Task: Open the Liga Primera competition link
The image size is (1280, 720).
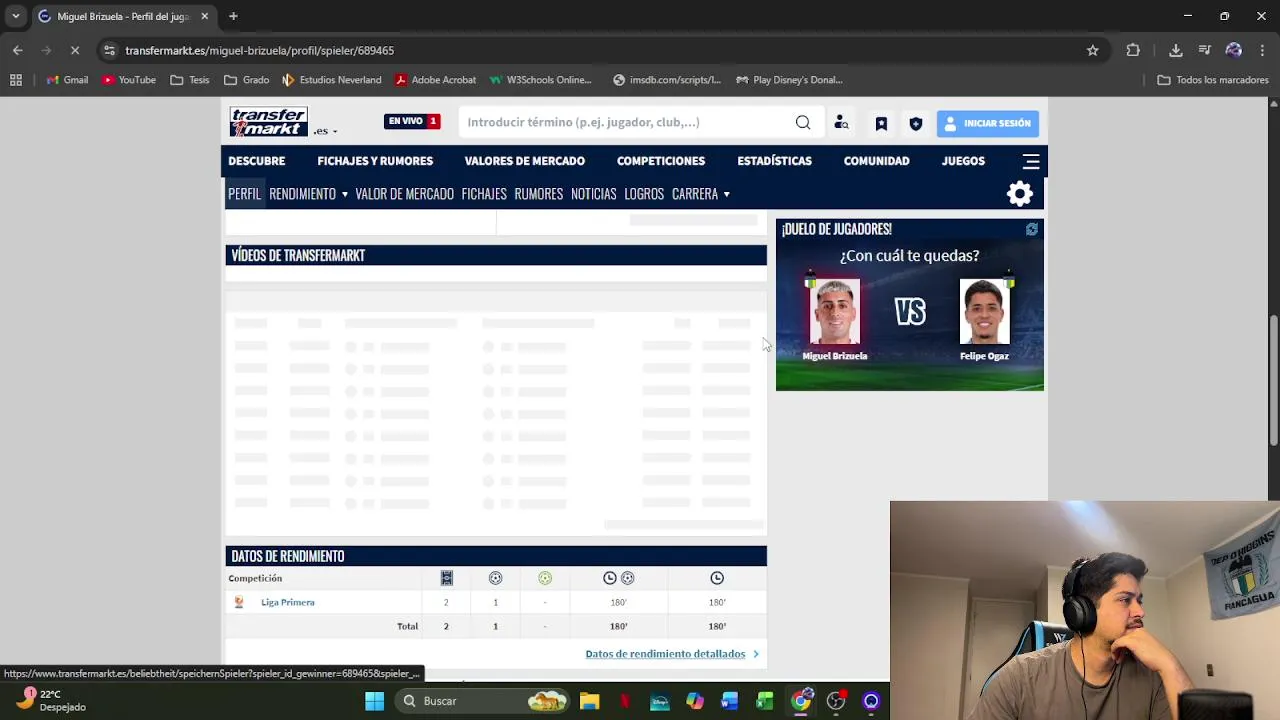Action: [x=288, y=602]
